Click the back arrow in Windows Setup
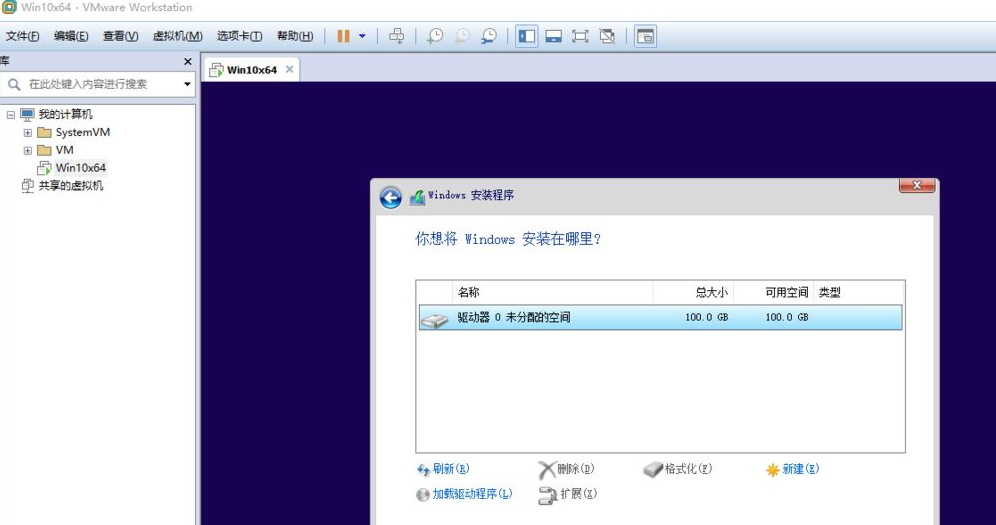 [391, 198]
